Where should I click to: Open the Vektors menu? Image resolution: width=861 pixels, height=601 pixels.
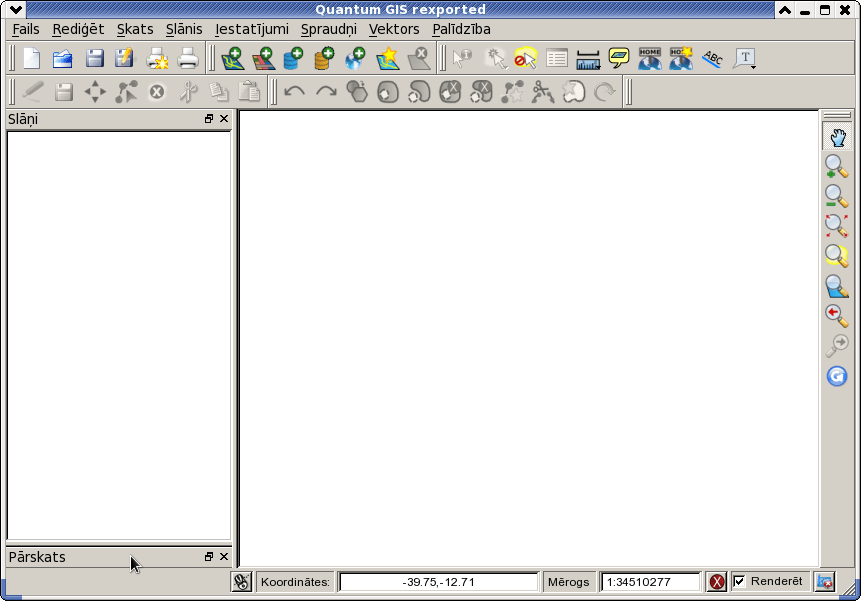click(x=394, y=29)
